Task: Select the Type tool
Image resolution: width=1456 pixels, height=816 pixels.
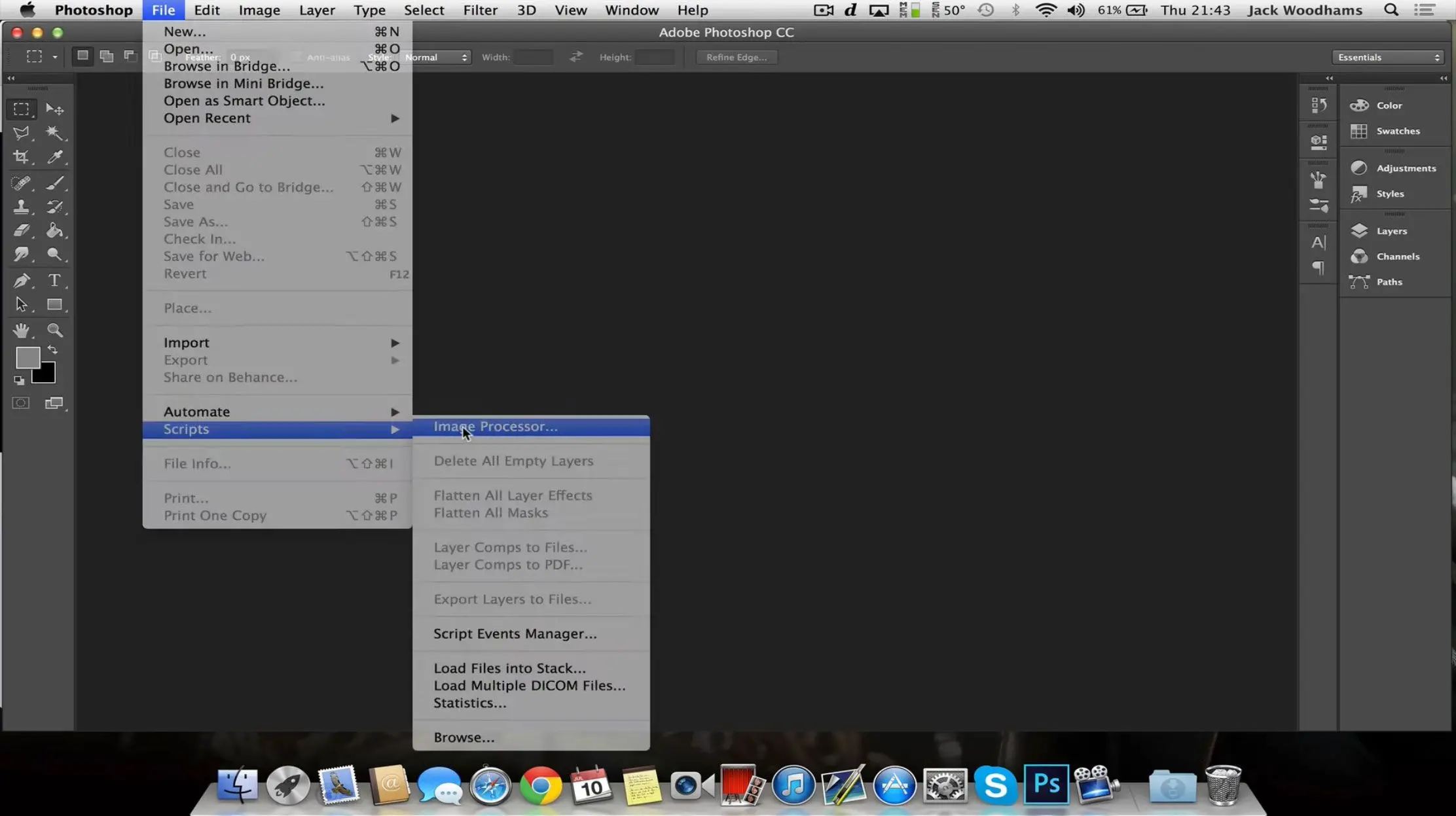Action: pyautogui.click(x=54, y=280)
